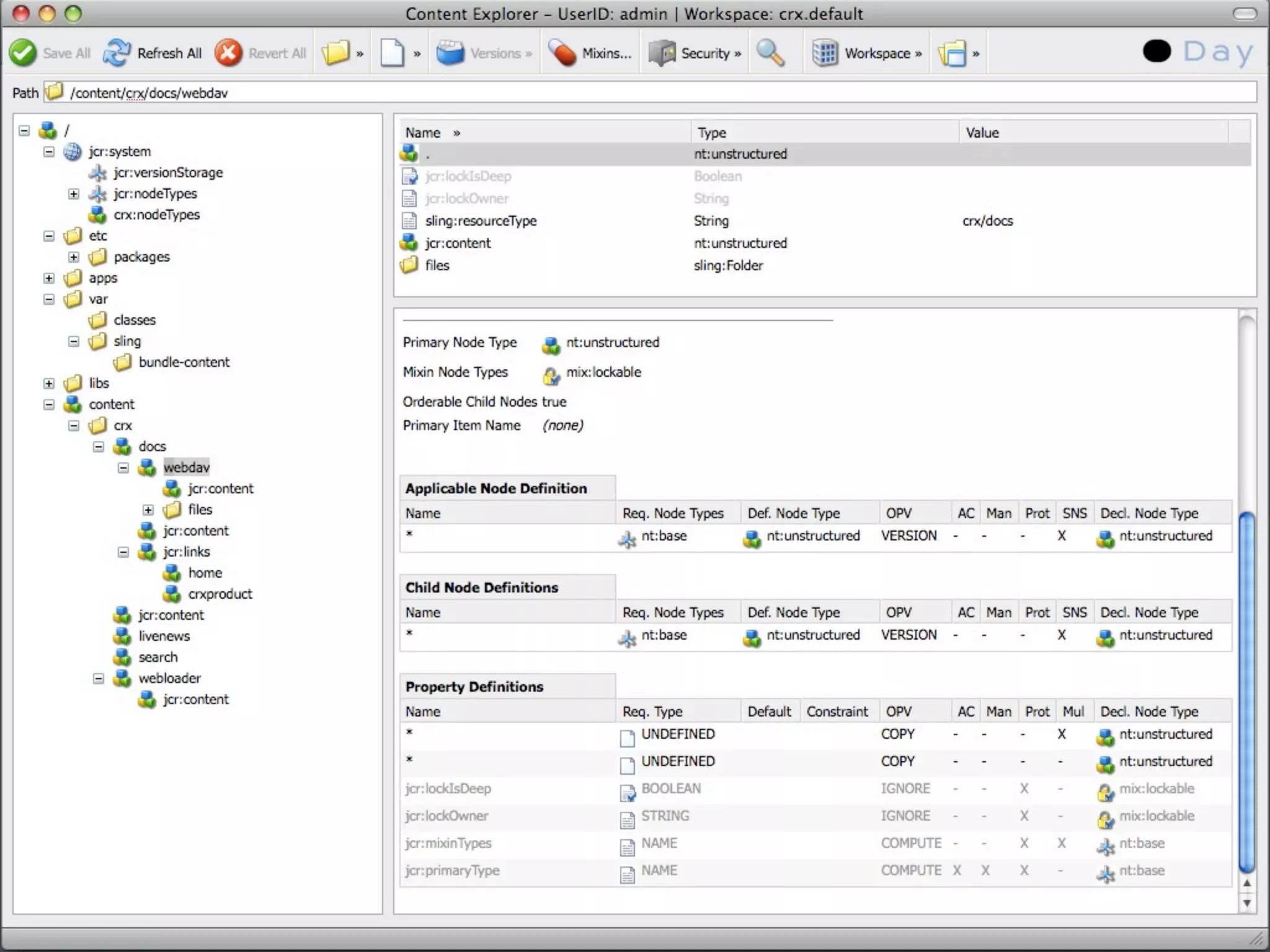
Task: Expand the packages folder under etc
Action: [74, 257]
